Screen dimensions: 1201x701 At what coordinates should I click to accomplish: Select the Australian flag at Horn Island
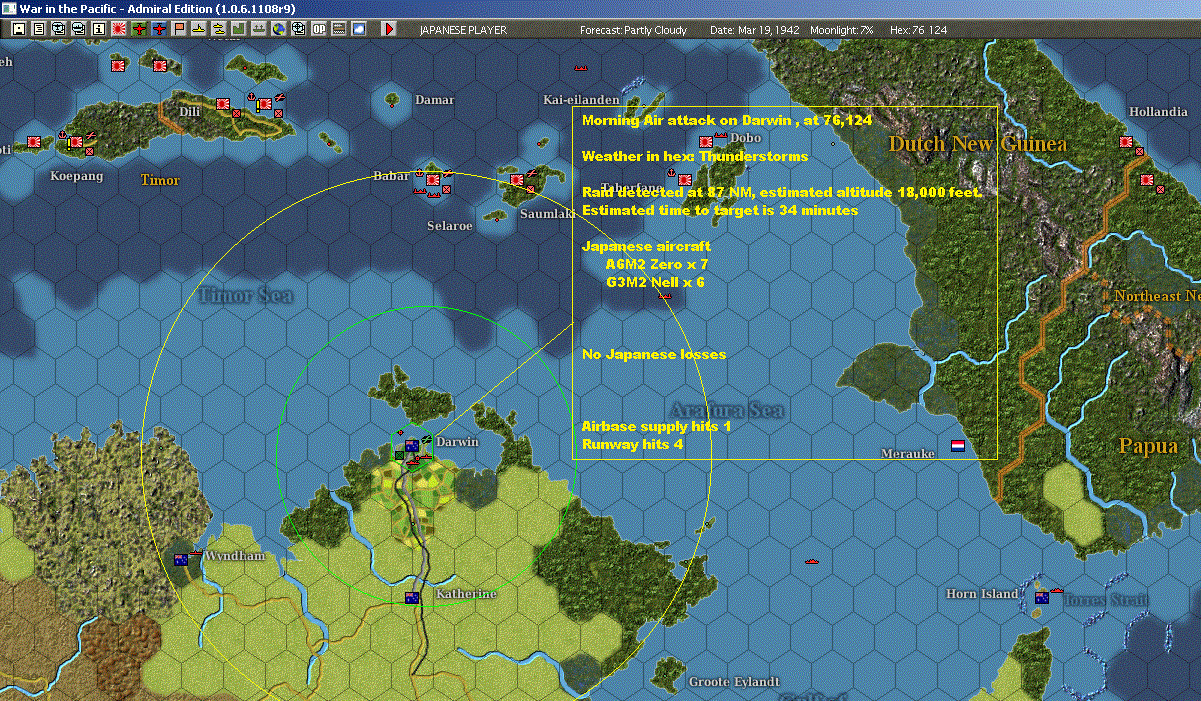coord(1041,598)
